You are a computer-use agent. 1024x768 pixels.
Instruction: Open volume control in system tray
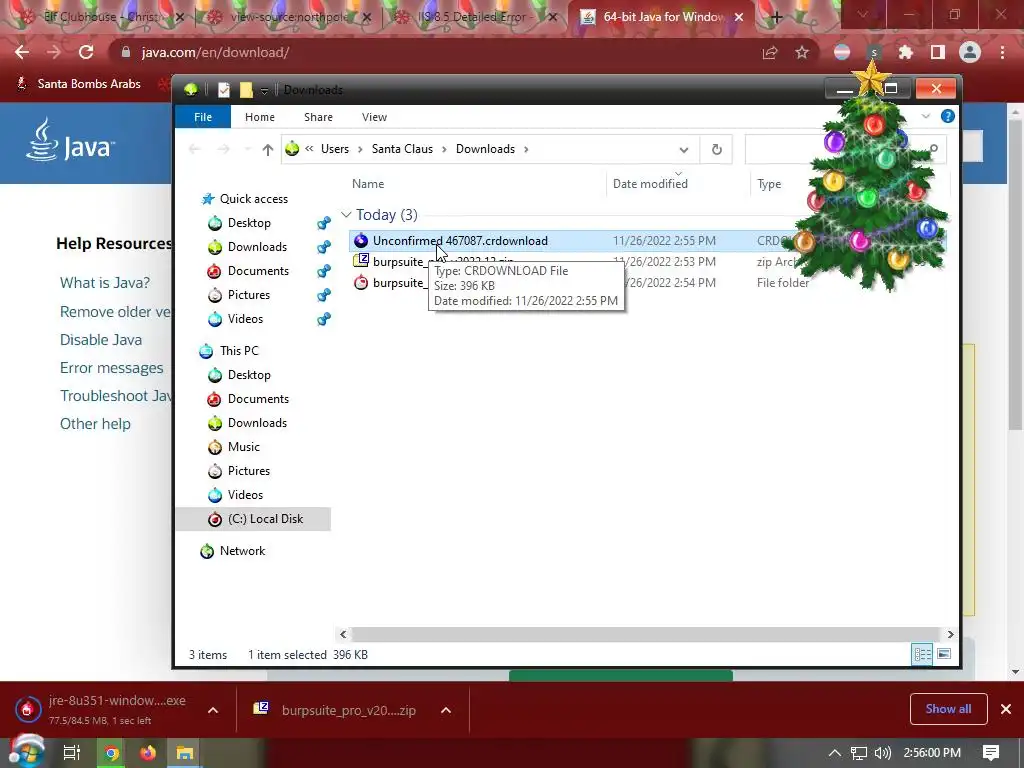coord(882,753)
